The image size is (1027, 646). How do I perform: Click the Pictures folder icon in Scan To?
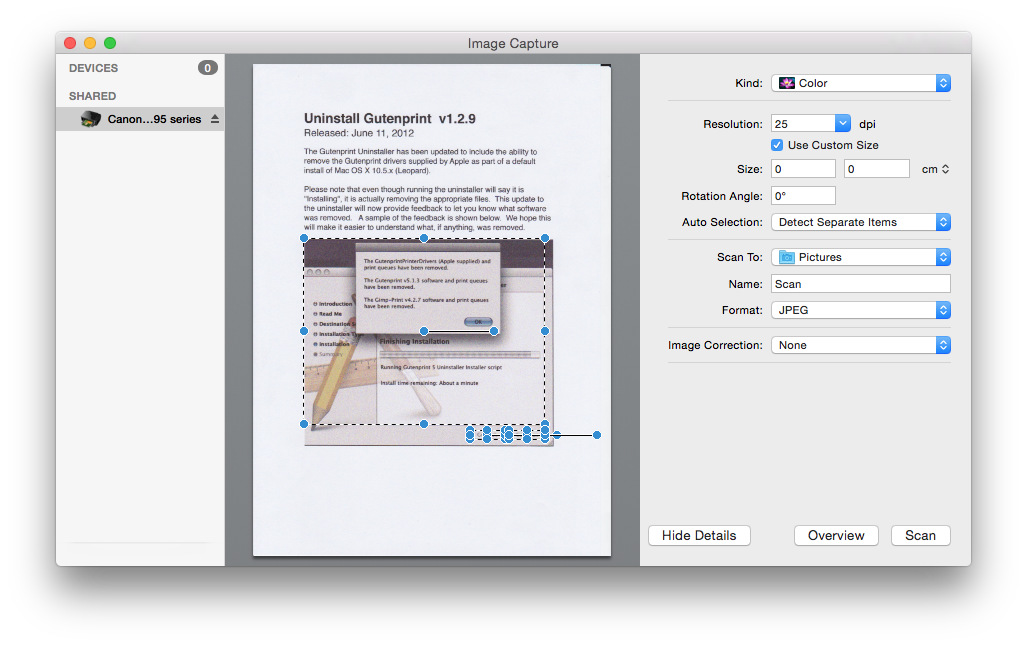[787, 257]
